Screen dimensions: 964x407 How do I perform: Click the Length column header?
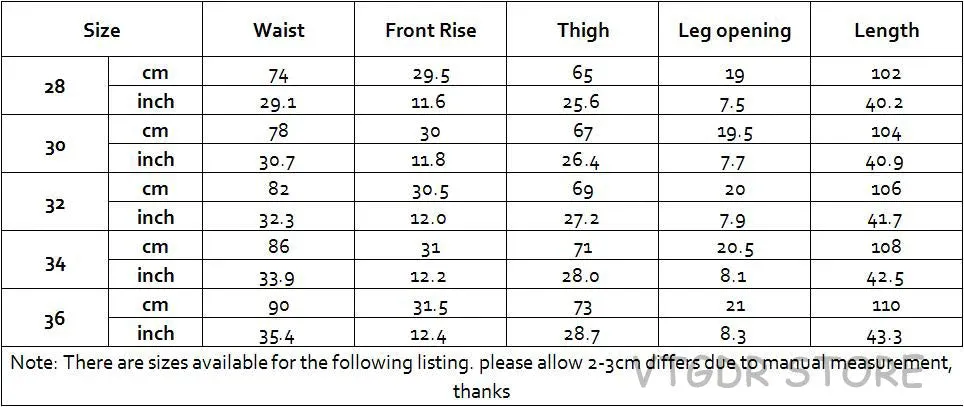tap(886, 30)
